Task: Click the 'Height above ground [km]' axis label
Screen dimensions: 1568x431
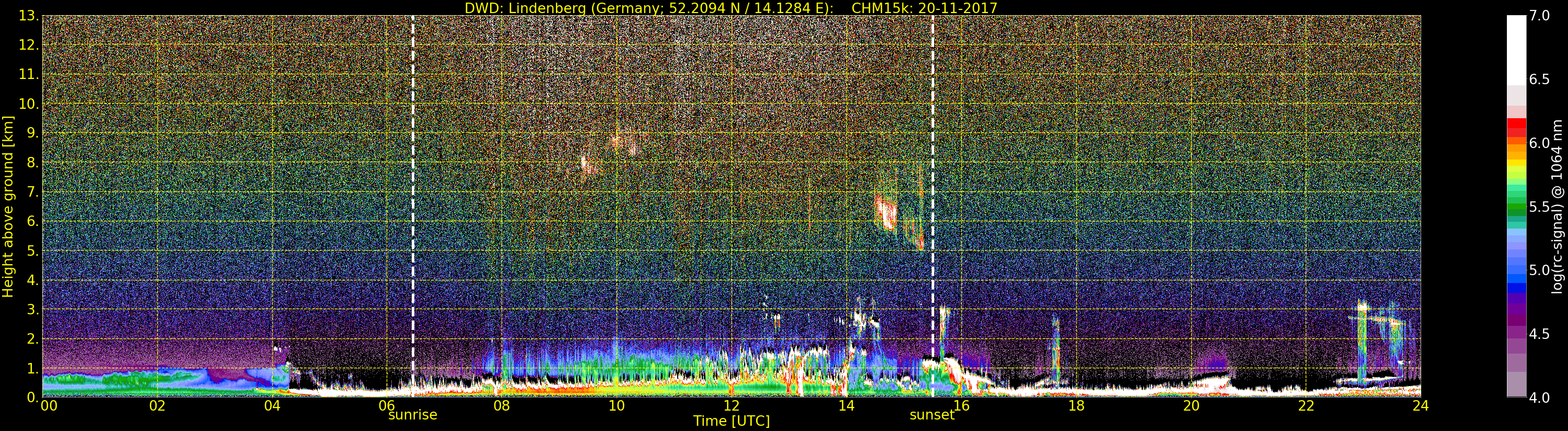Action: 8,206
